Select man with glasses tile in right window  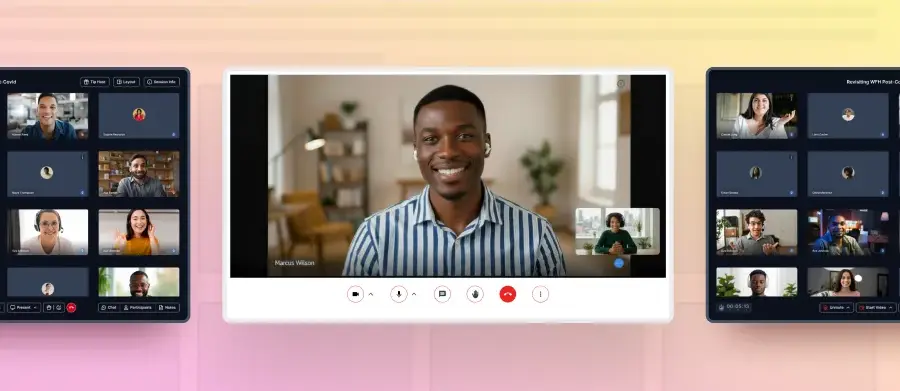(x=757, y=232)
